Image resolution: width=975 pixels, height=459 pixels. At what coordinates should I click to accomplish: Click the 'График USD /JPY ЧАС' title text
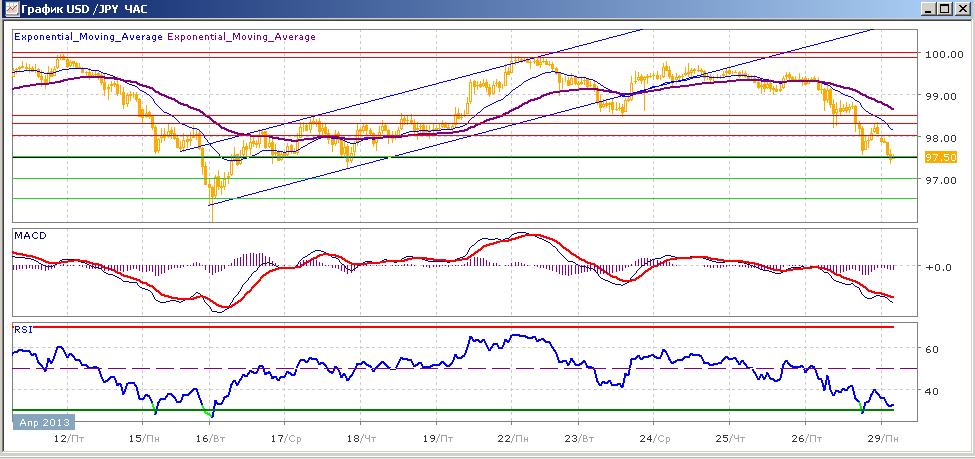(x=85, y=9)
